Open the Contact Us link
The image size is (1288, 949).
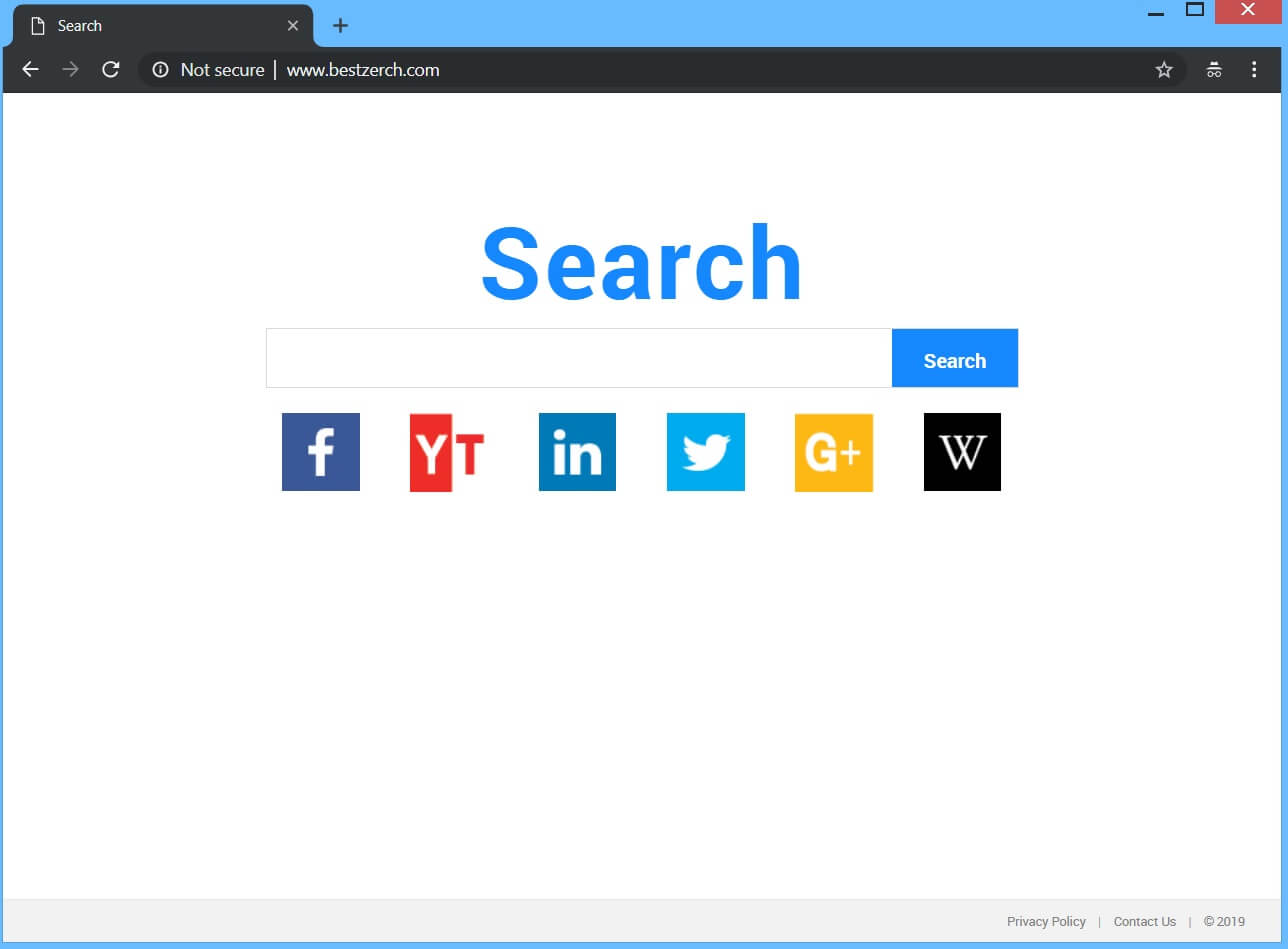tap(1145, 922)
